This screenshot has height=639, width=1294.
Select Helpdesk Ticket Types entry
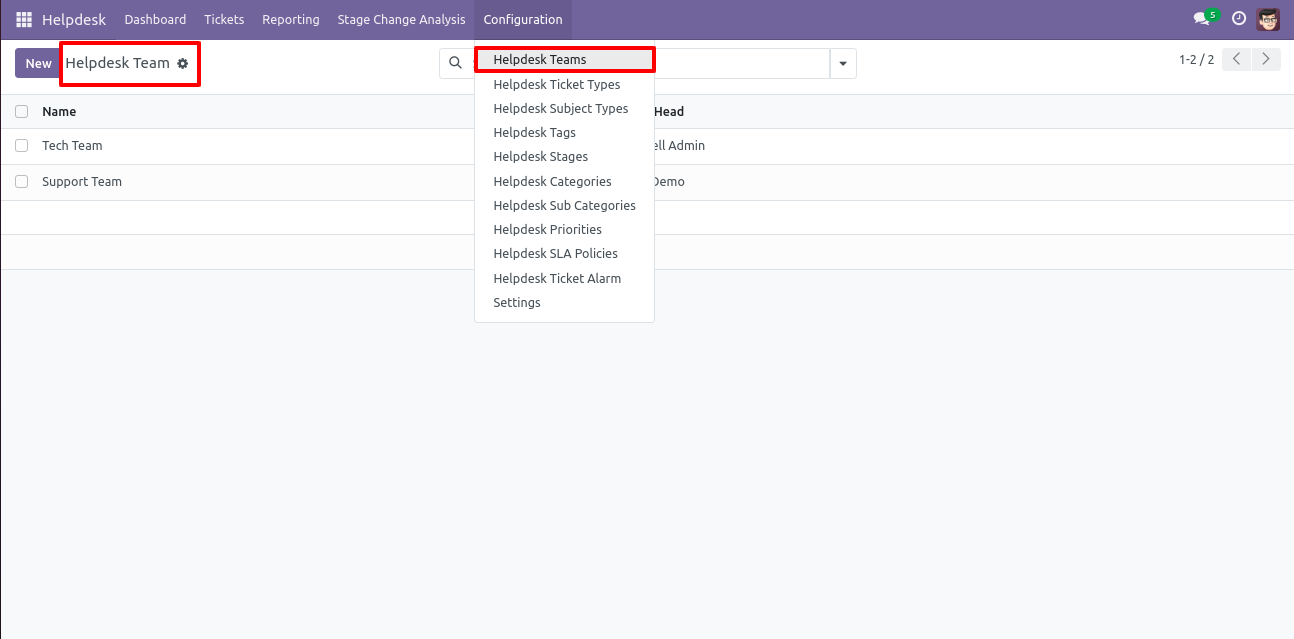pyautogui.click(x=564, y=84)
